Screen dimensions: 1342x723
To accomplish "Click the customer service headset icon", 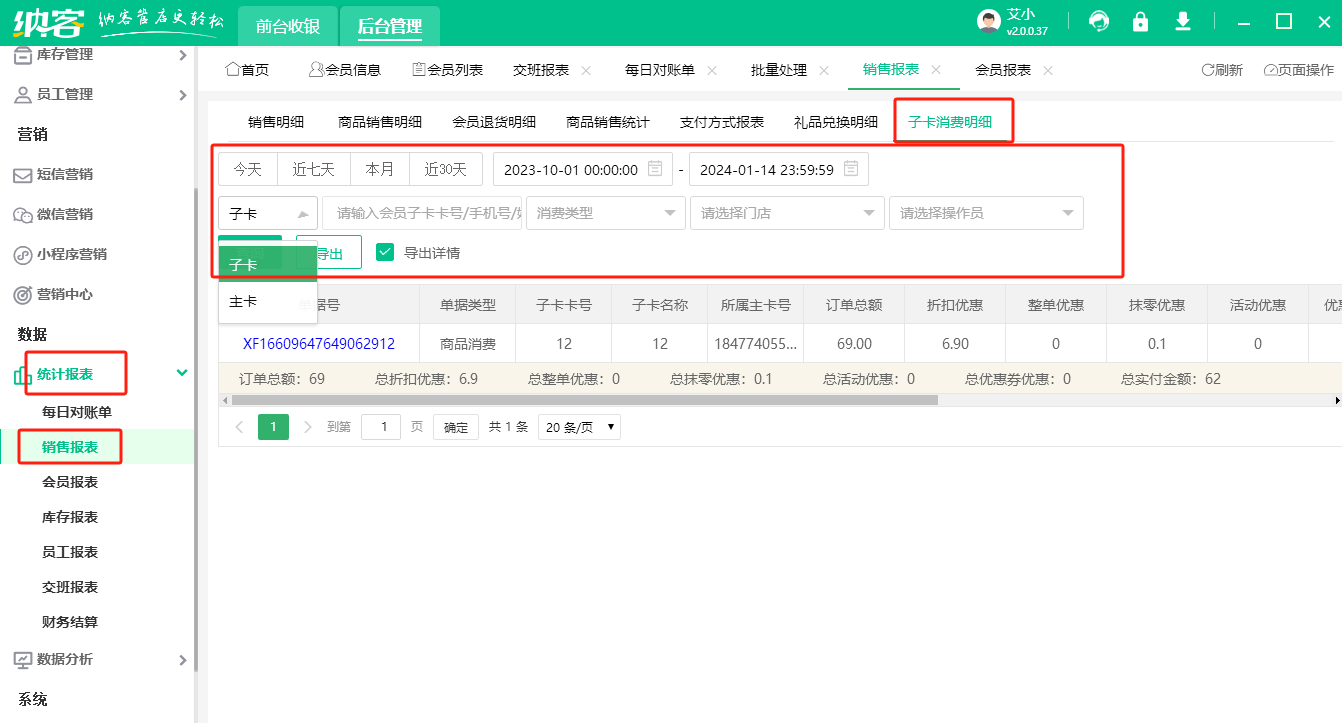I will point(1099,22).
